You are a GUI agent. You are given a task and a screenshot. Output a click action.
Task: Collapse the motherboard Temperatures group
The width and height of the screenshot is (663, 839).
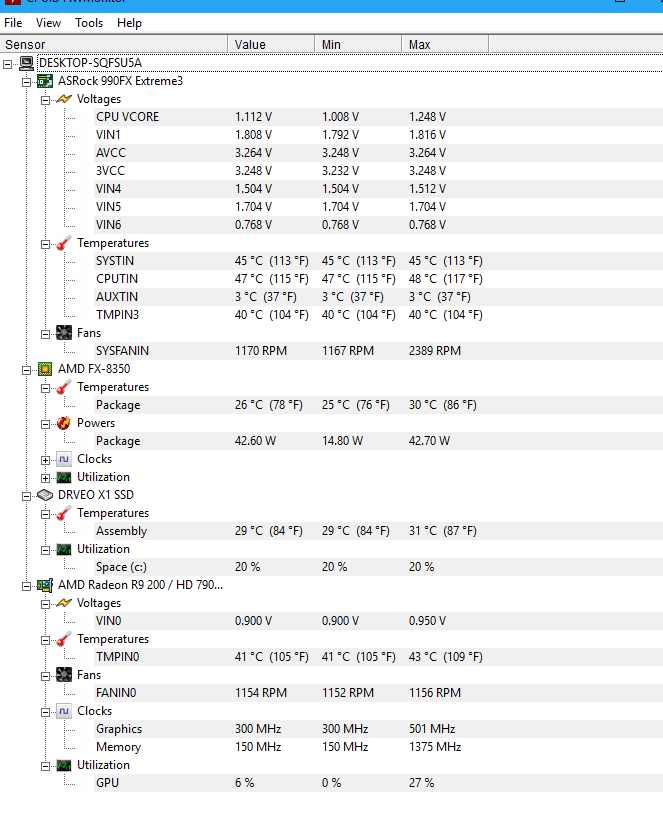tap(45, 245)
